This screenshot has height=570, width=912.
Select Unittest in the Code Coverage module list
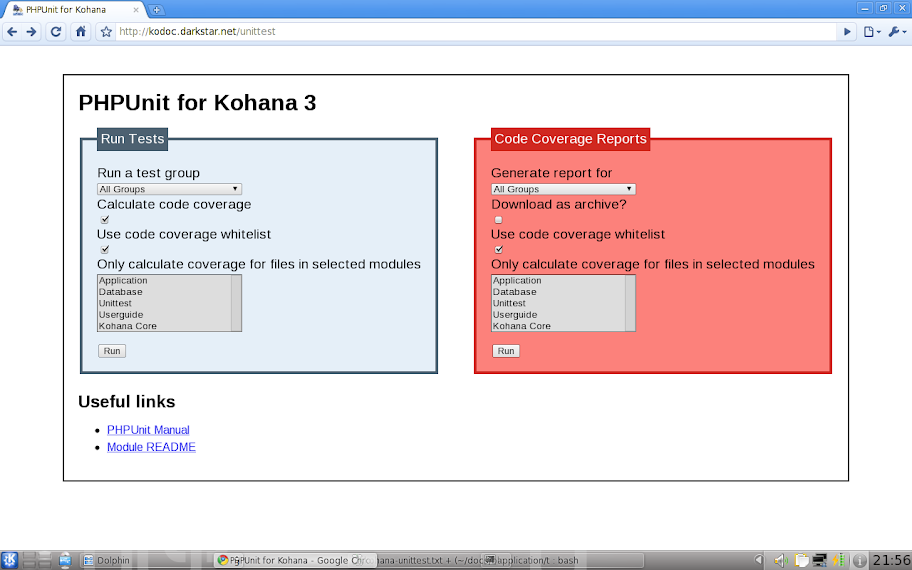(558, 303)
